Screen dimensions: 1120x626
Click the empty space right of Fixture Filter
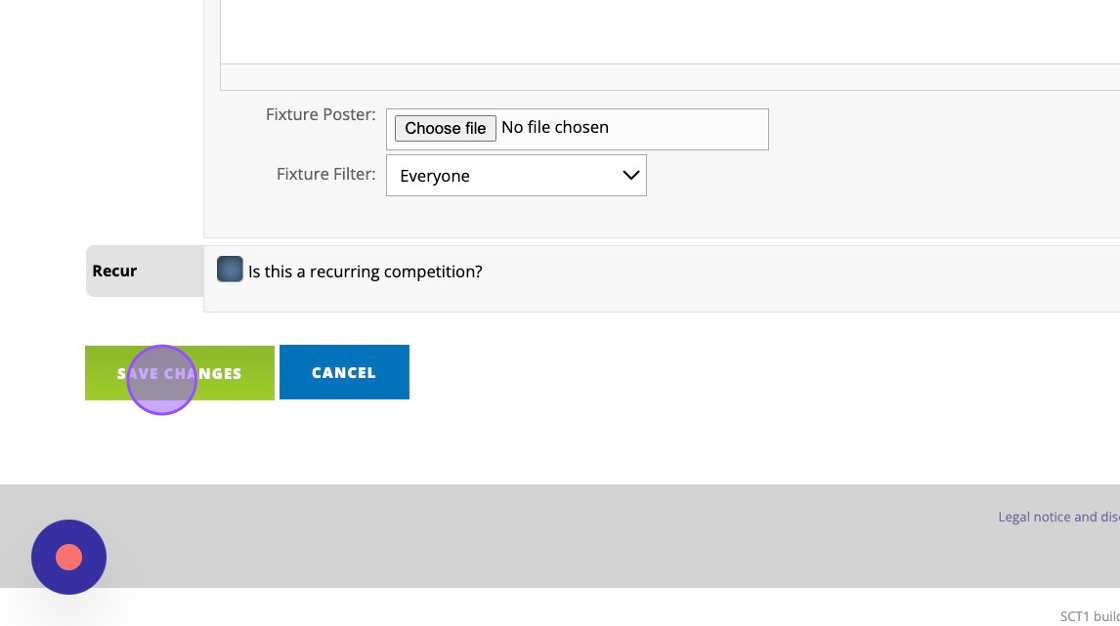tap(880, 176)
